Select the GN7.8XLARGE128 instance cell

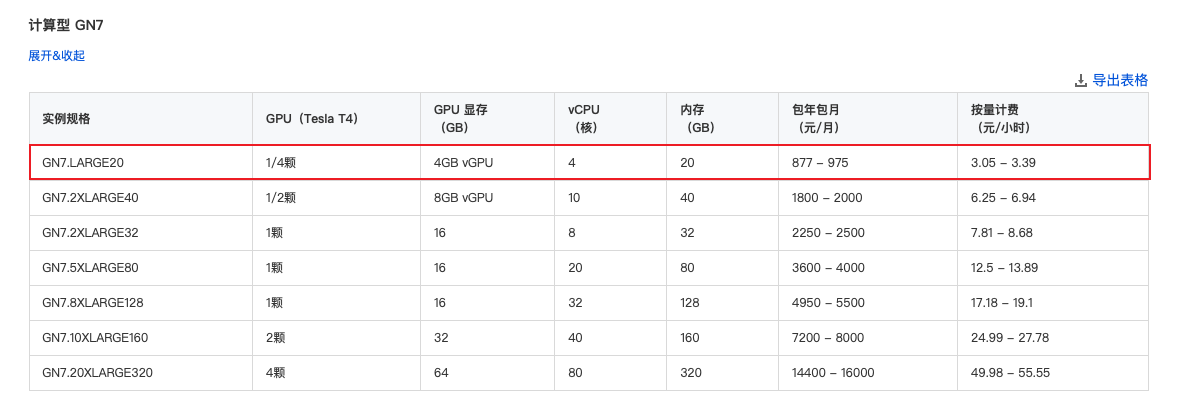point(94,303)
